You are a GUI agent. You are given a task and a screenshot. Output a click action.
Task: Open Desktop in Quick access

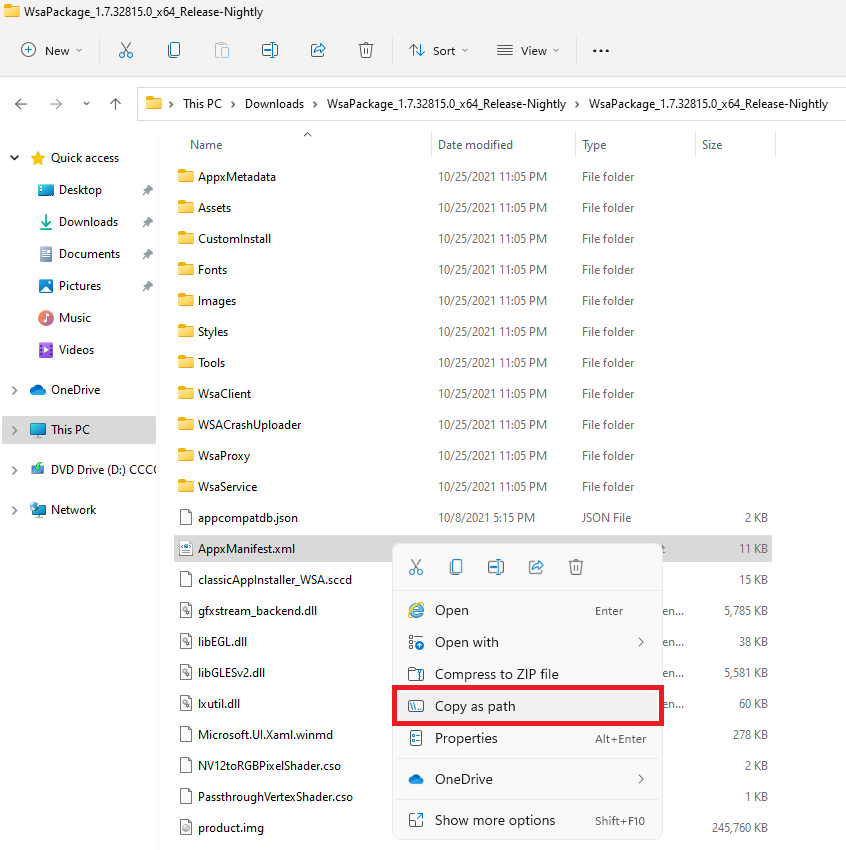pos(80,190)
